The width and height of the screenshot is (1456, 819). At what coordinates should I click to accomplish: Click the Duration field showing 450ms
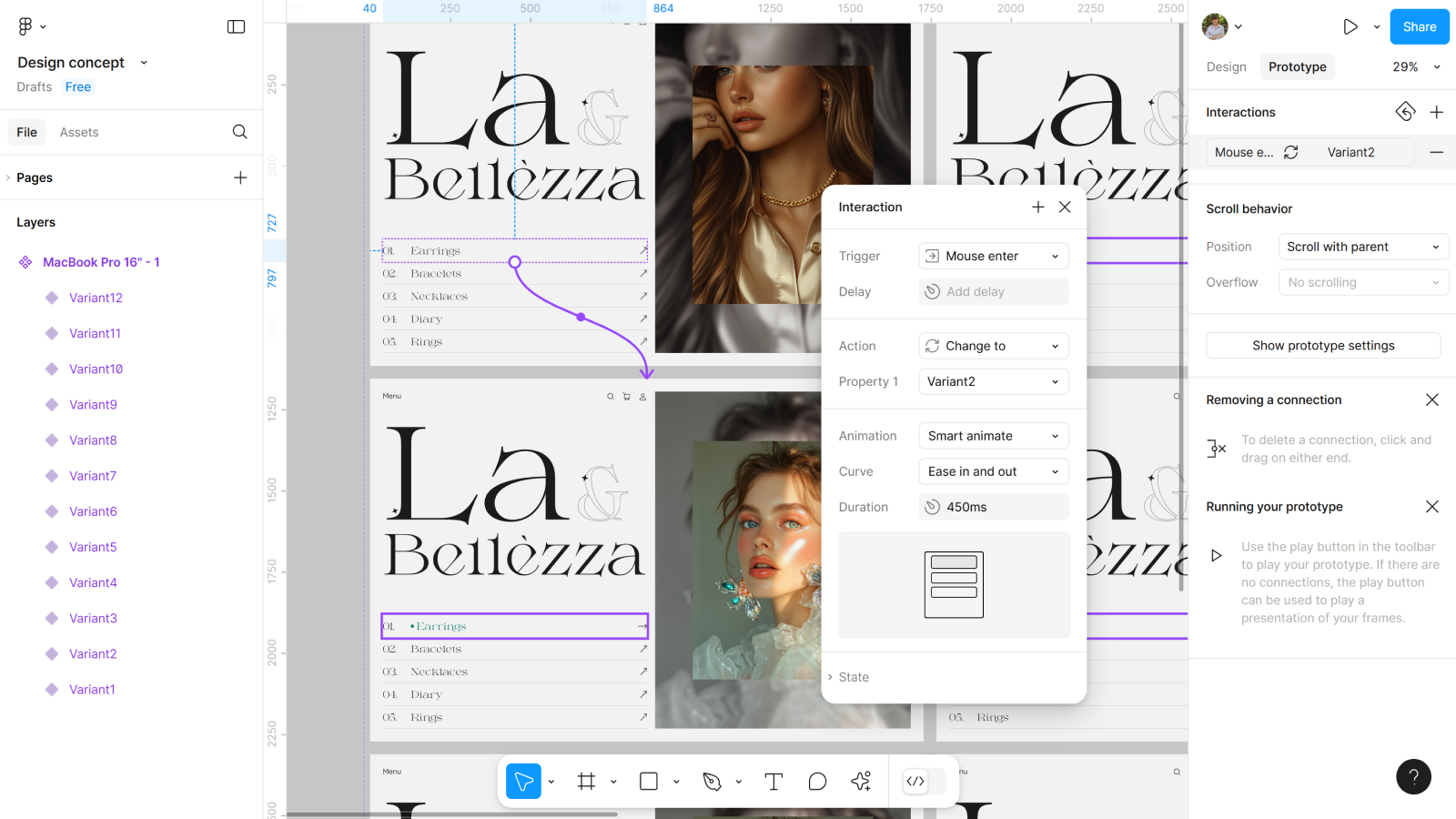993,507
